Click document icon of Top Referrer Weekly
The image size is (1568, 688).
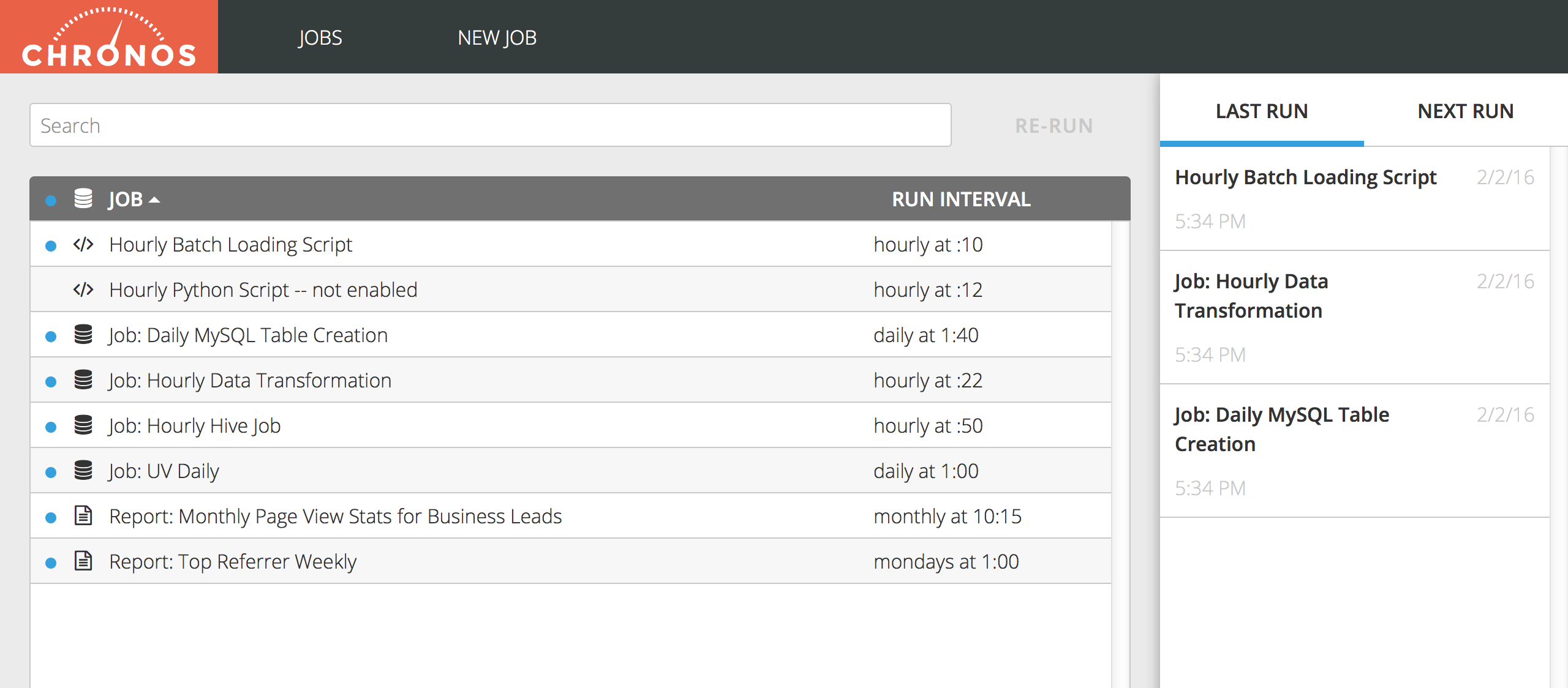click(x=83, y=561)
